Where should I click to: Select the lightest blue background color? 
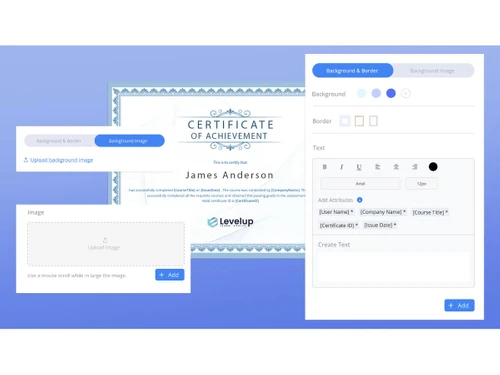coord(361,94)
